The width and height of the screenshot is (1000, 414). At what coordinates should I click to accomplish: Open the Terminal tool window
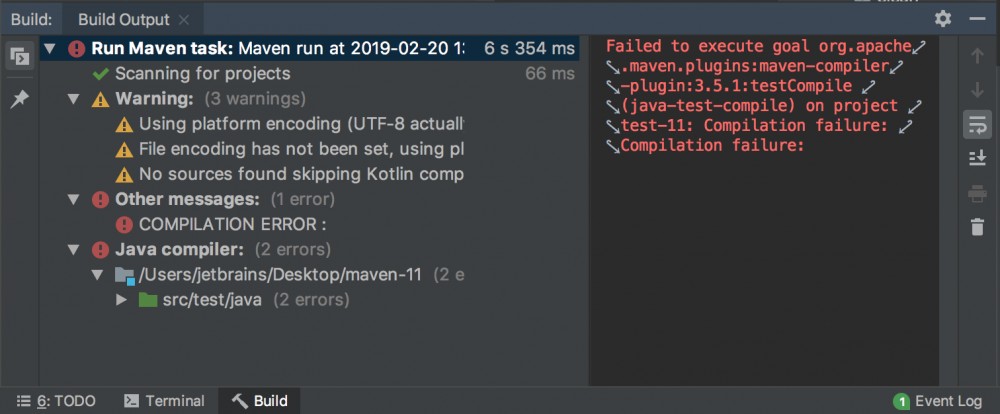(x=164, y=401)
